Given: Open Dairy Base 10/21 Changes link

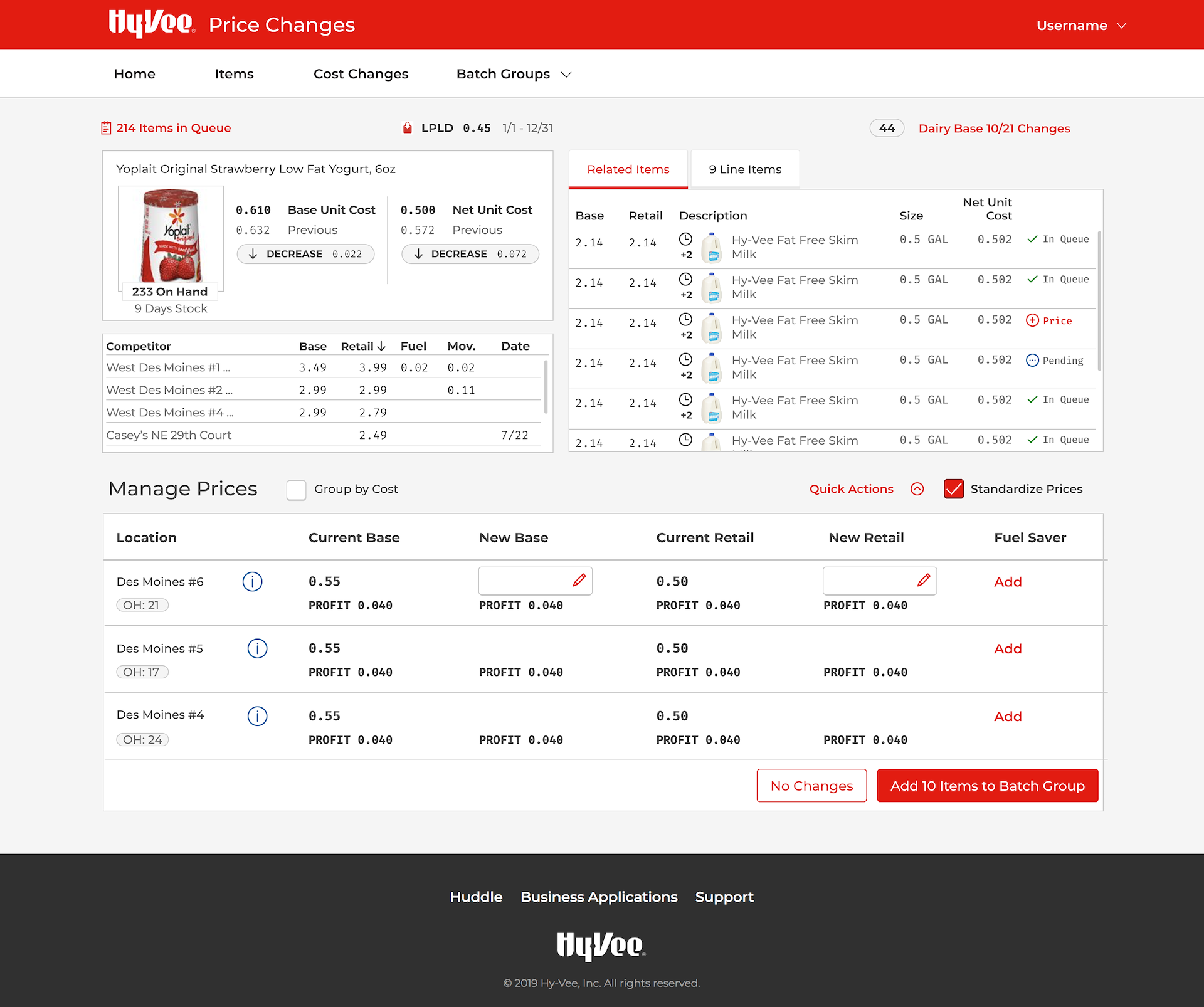Looking at the screenshot, I should [994, 129].
